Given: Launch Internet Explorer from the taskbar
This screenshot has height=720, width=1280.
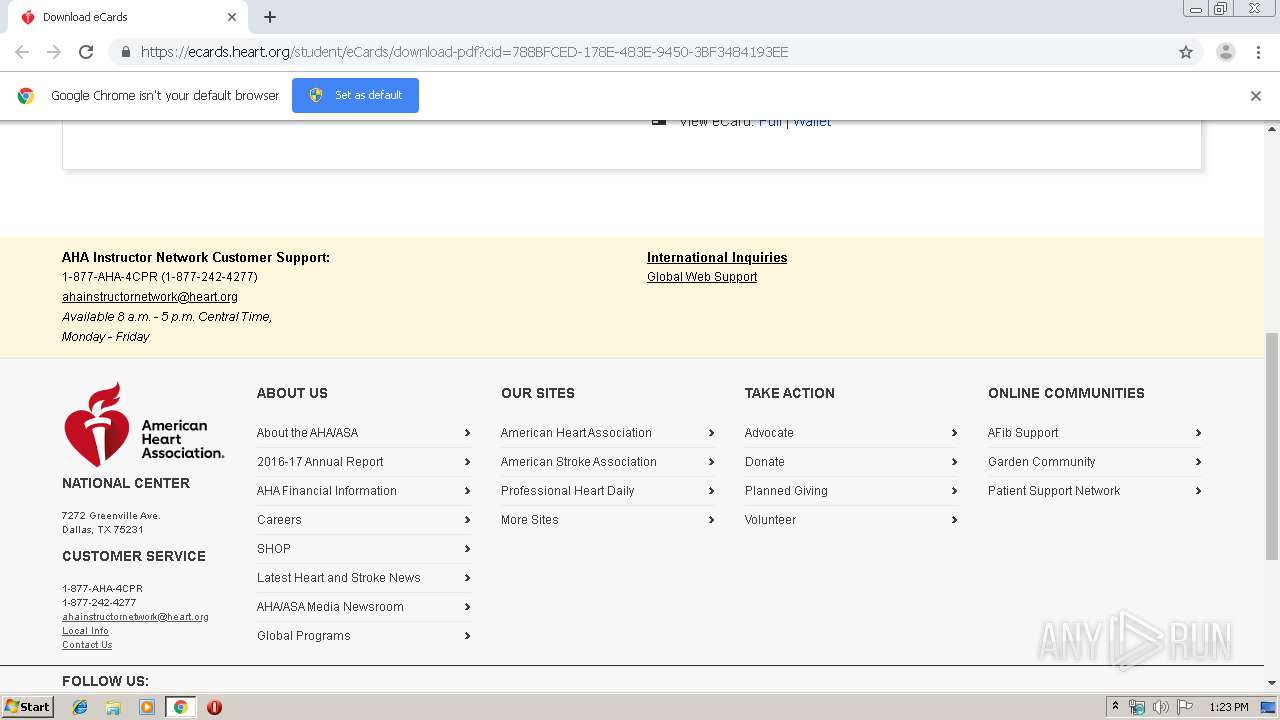Looking at the screenshot, I should [80, 707].
